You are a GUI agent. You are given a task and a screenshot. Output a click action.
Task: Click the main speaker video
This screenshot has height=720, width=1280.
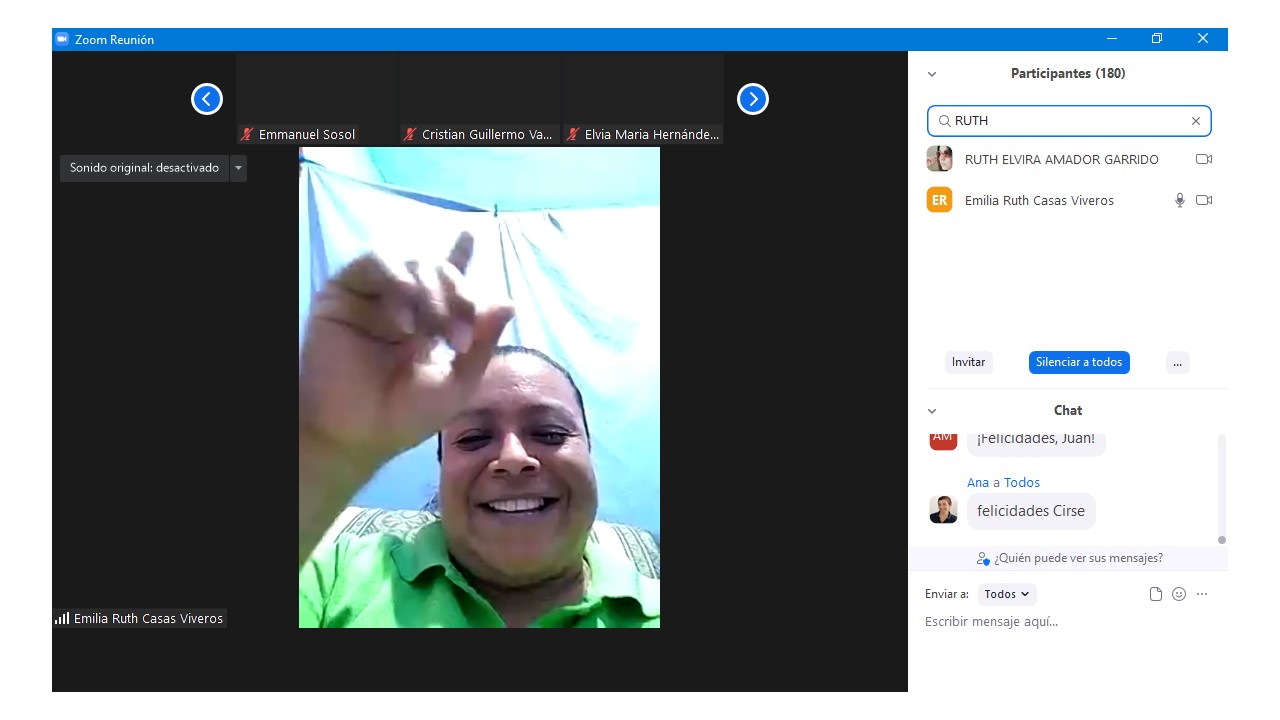[x=479, y=388]
